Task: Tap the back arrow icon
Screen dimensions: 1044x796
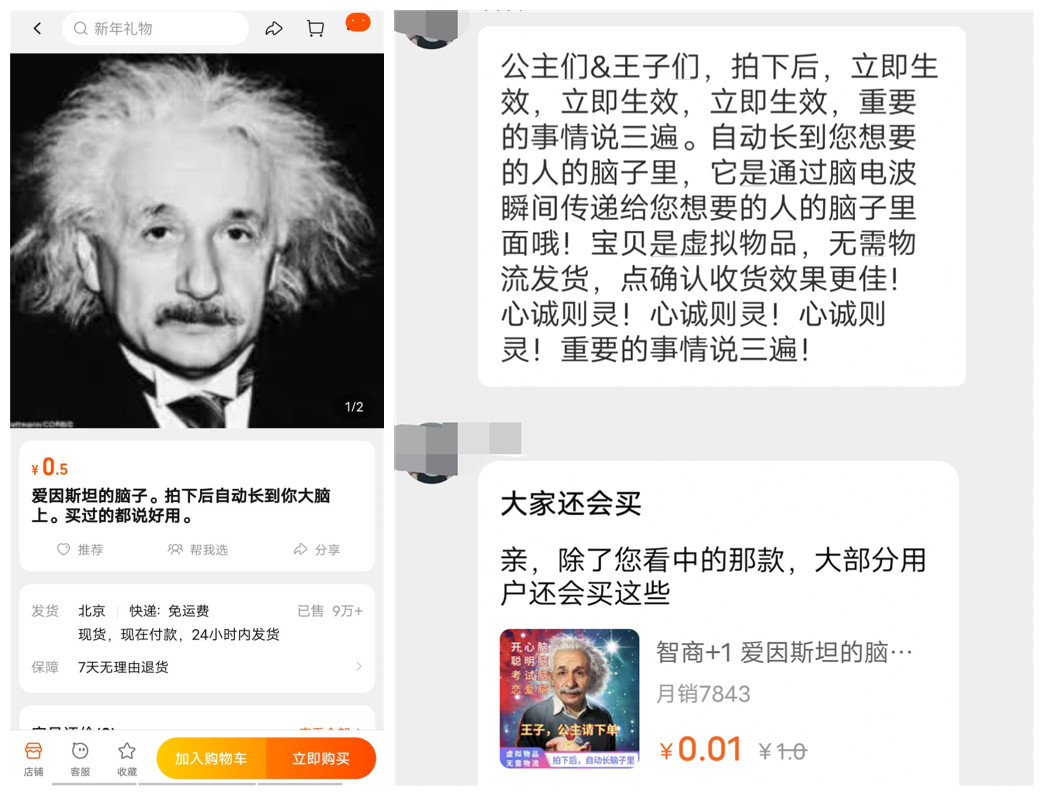Action: coord(37,29)
